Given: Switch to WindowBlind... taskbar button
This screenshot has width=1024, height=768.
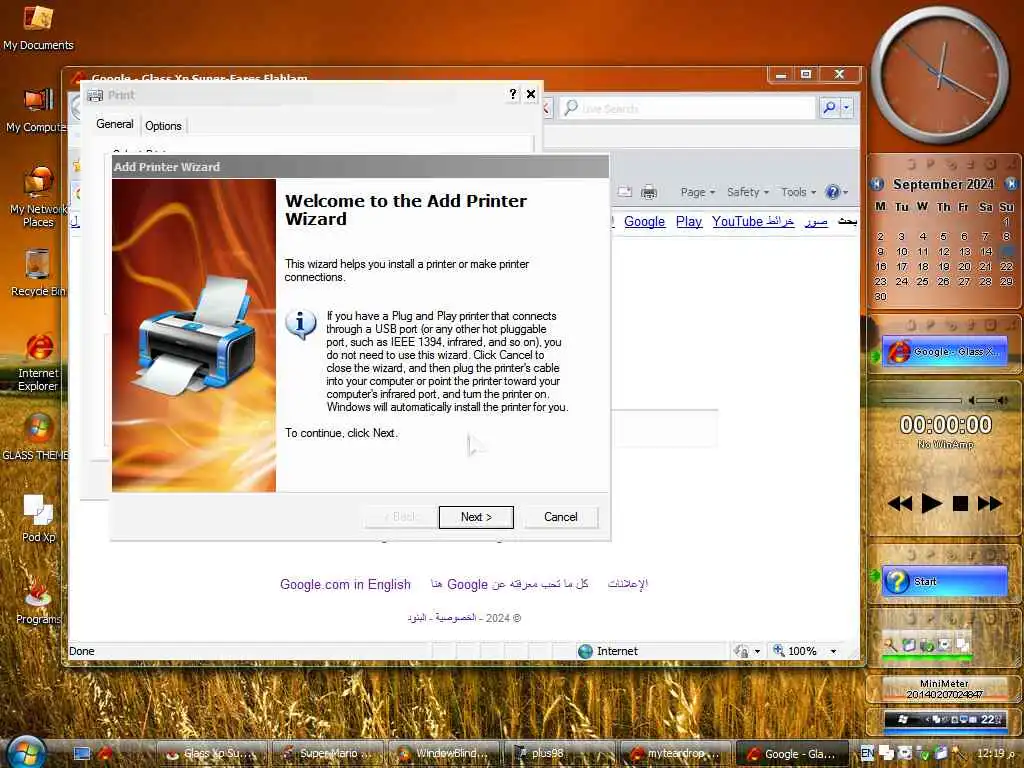Looking at the screenshot, I should coord(444,754).
